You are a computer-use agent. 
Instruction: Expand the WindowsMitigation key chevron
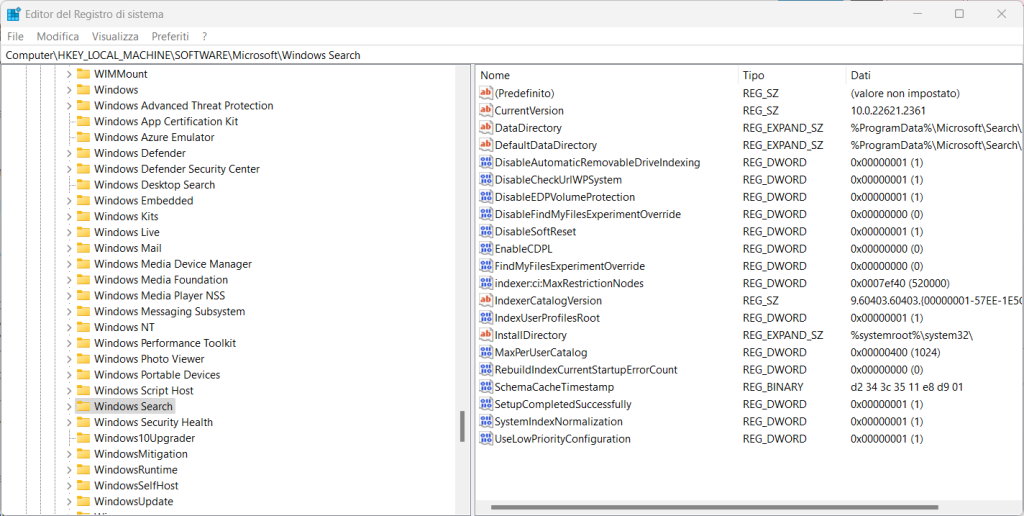pyautogui.click(x=69, y=454)
